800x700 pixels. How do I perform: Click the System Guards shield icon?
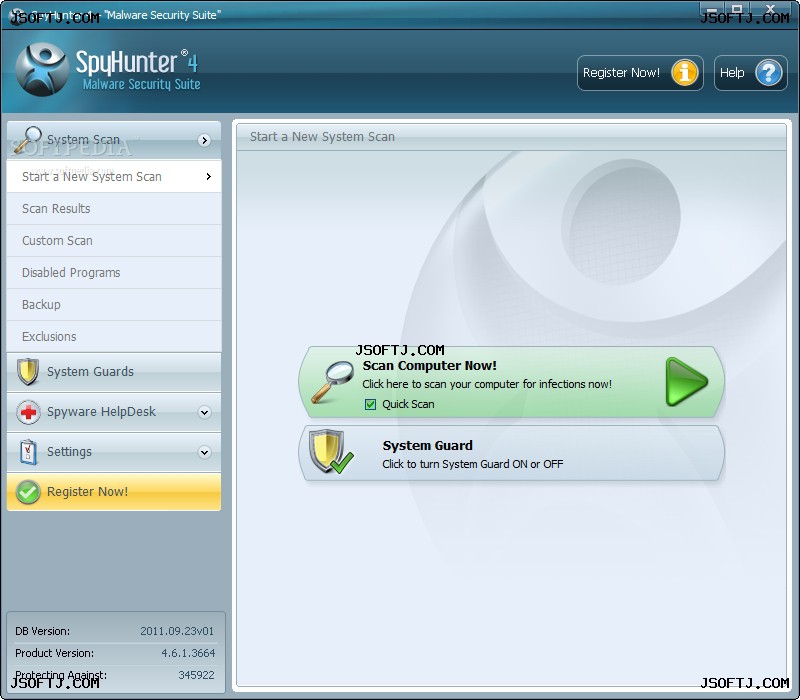point(28,371)
